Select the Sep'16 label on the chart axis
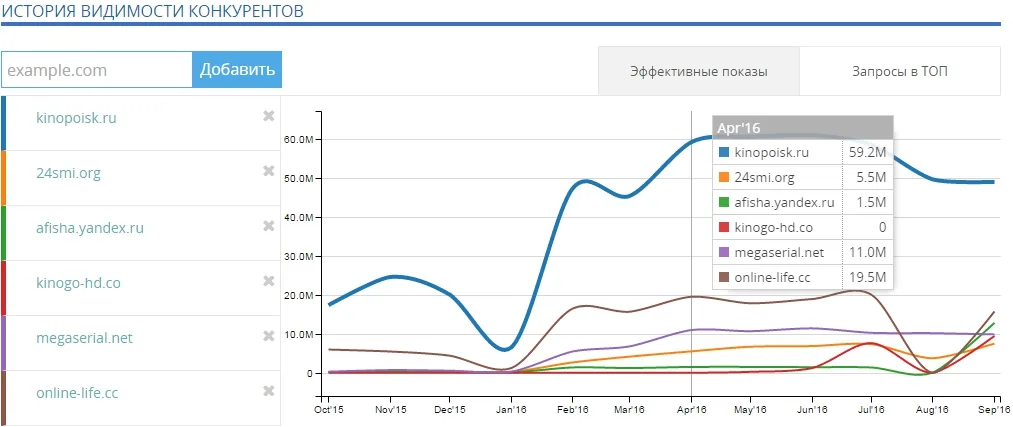The height and width of the screenshot is (427, 1013). point(994,410)
